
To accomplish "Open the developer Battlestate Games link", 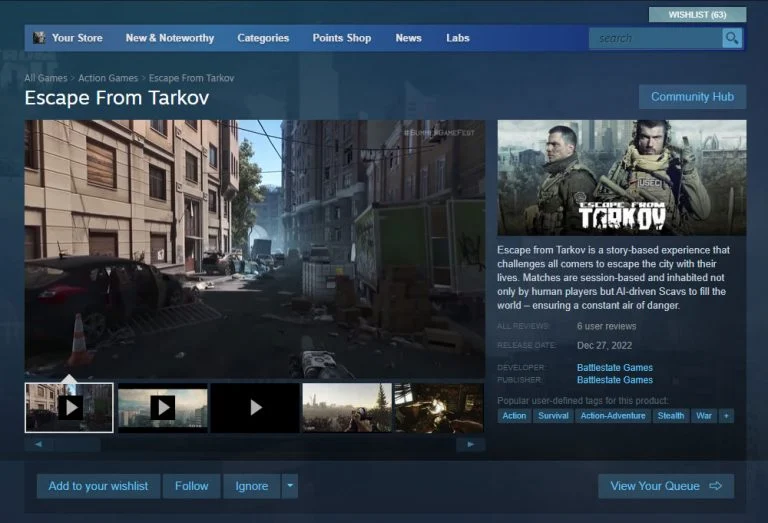I will click(615, 367).
